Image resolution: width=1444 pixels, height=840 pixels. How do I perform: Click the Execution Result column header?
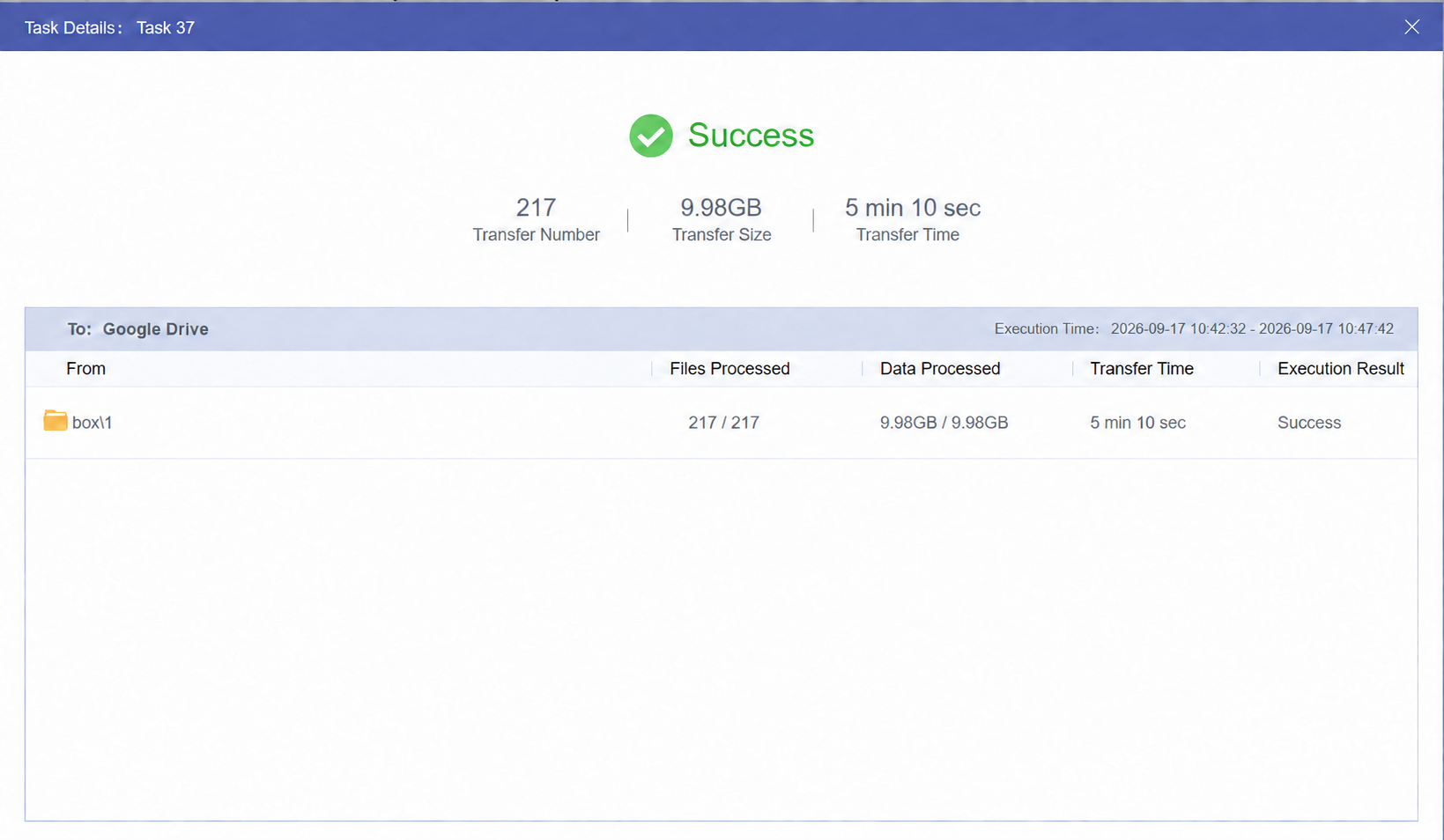coord(1341,369)
